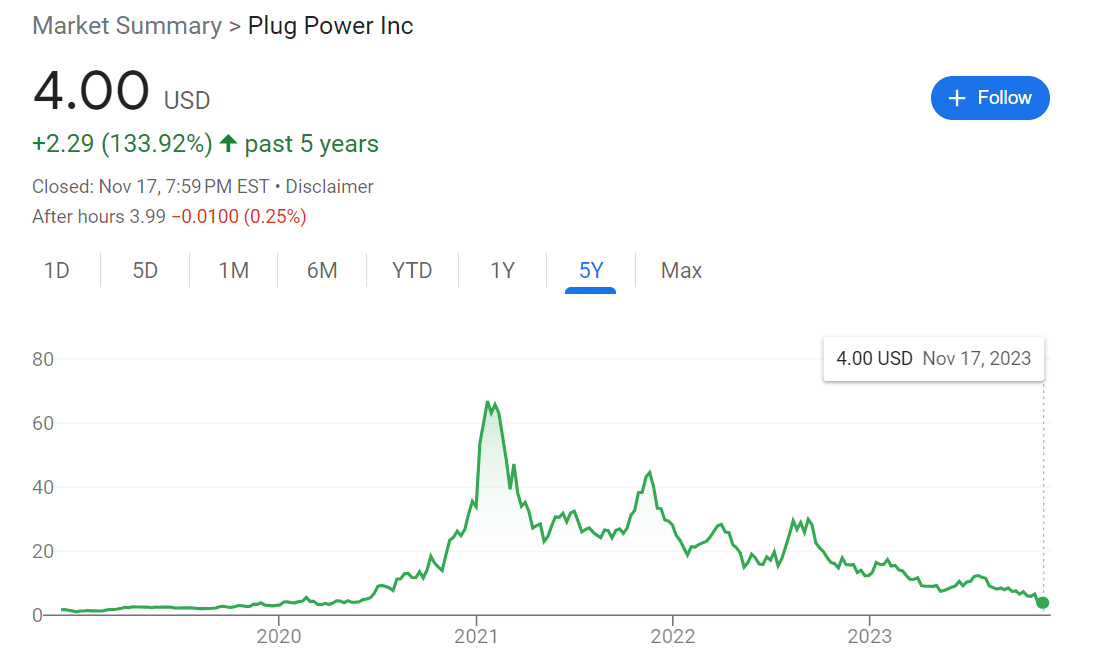Choose the Max time range tab
1106x665 pixels.
pyautogui.click(x=681, y=270)
